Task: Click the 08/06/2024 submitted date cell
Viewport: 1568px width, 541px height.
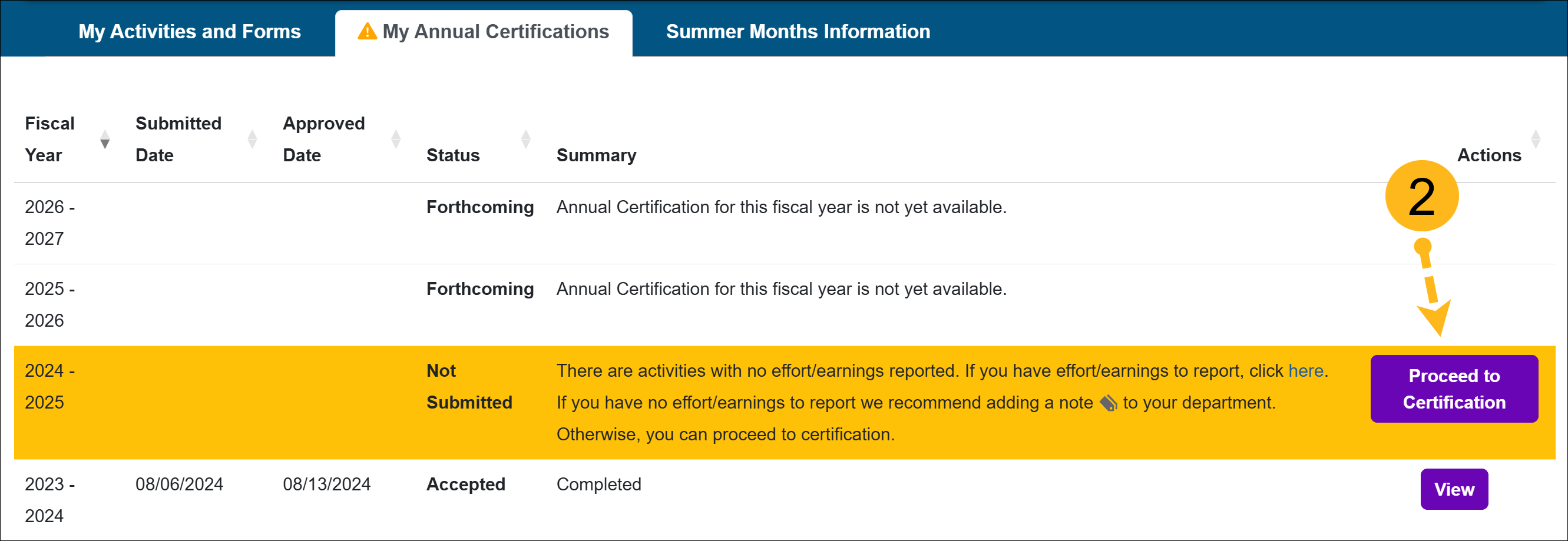Action: point(179,484)
